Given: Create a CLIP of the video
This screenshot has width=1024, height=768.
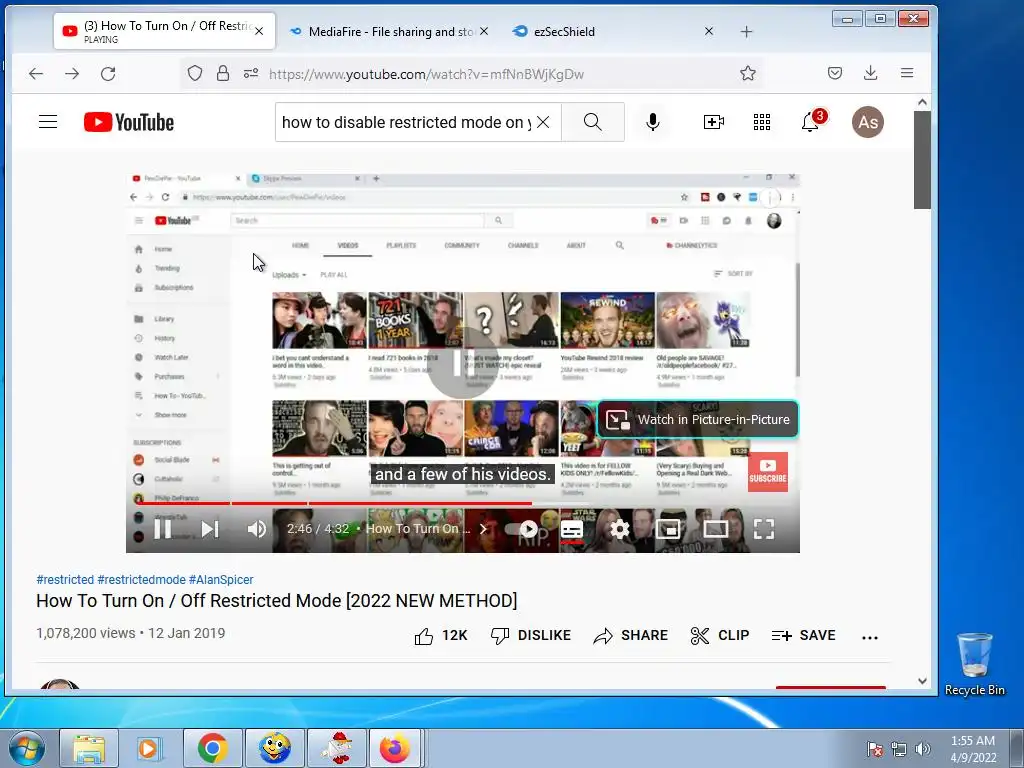Looking at the screenshot, I should tap(720, 635).
